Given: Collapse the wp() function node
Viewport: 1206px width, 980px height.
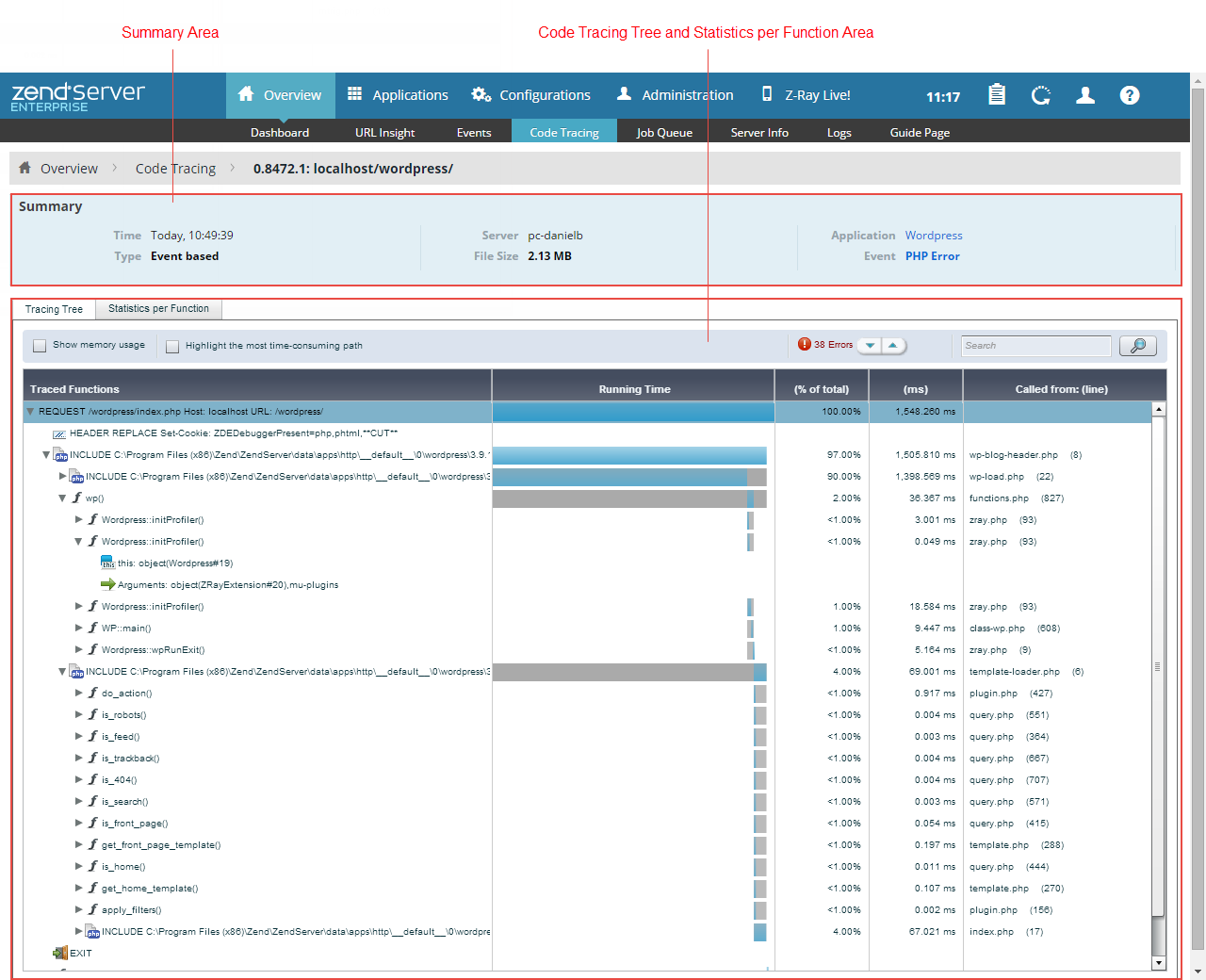Looking at the screenshot, I should (62, 498).
